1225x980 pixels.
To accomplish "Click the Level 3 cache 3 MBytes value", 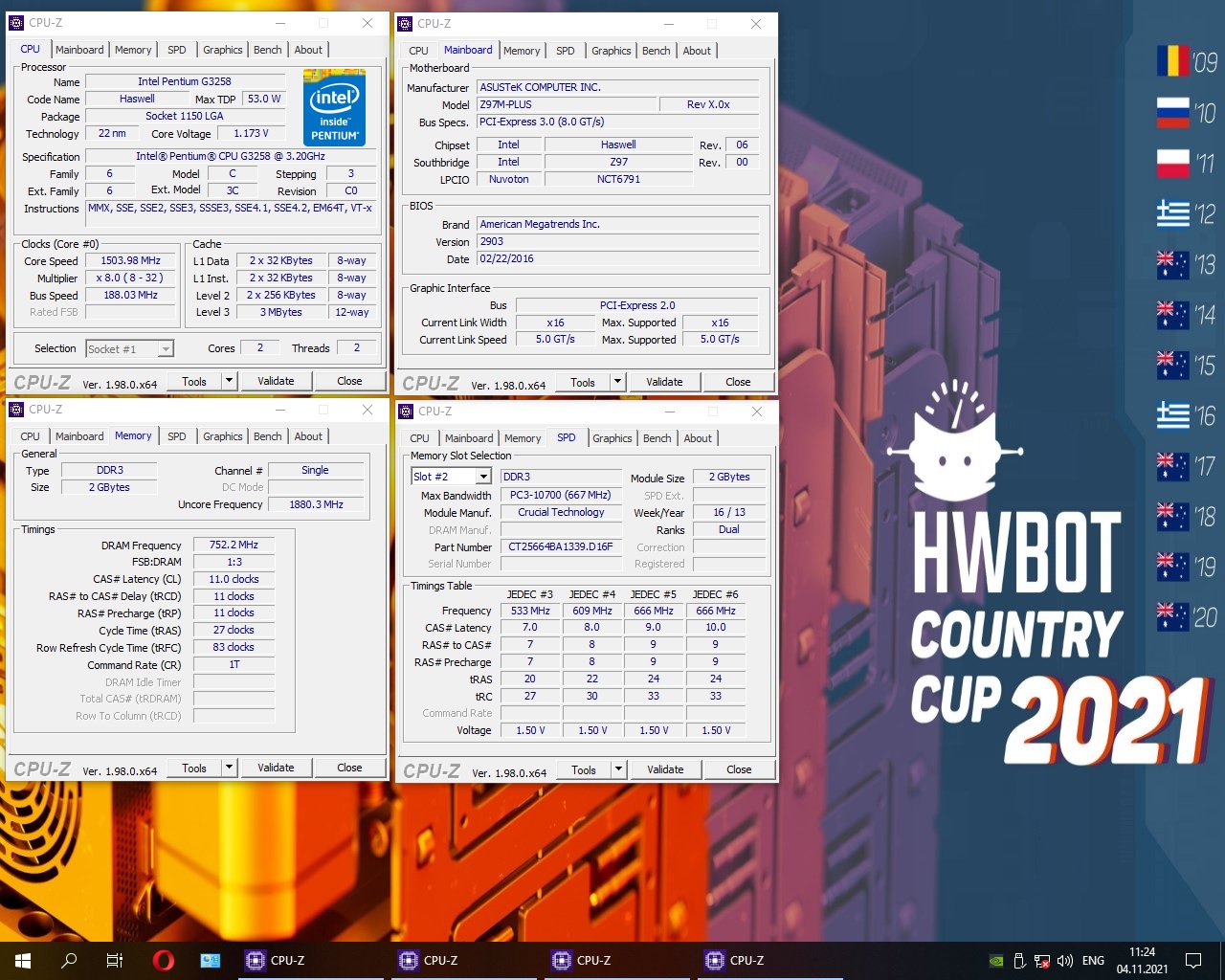I will point(281,312).
